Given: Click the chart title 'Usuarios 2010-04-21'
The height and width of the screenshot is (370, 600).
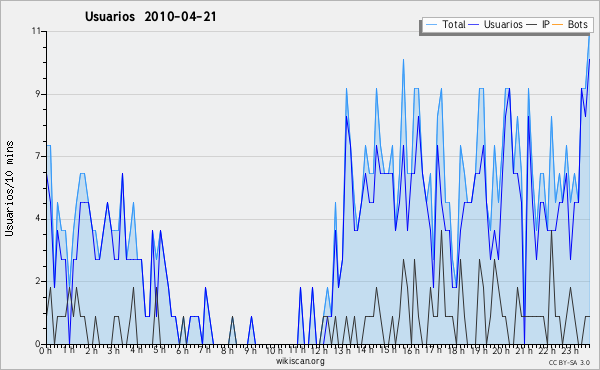Looking at the screenshot, I should point(150,16).
